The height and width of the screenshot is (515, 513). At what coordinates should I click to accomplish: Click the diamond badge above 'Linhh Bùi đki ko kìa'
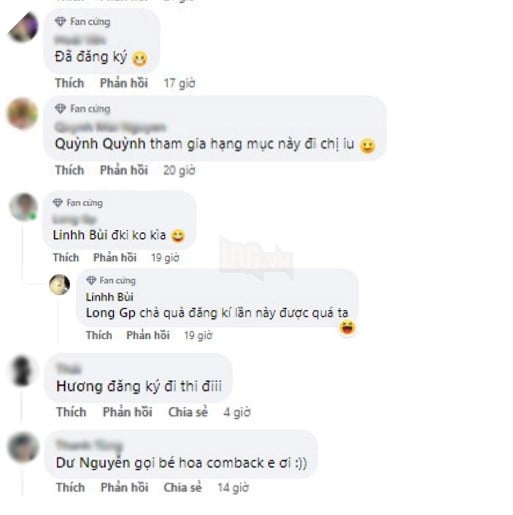tap(58, 203)
